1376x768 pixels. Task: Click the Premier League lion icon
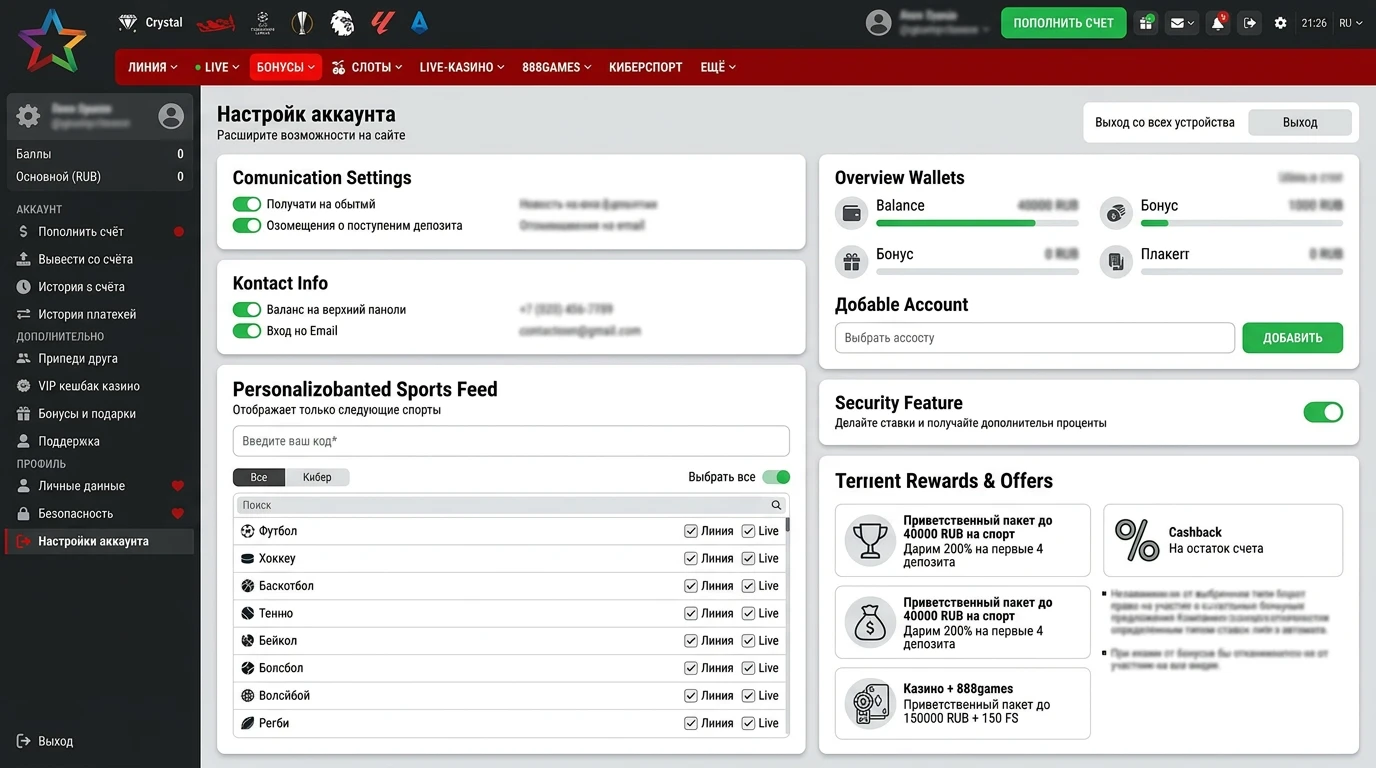[x=342, y=22]
